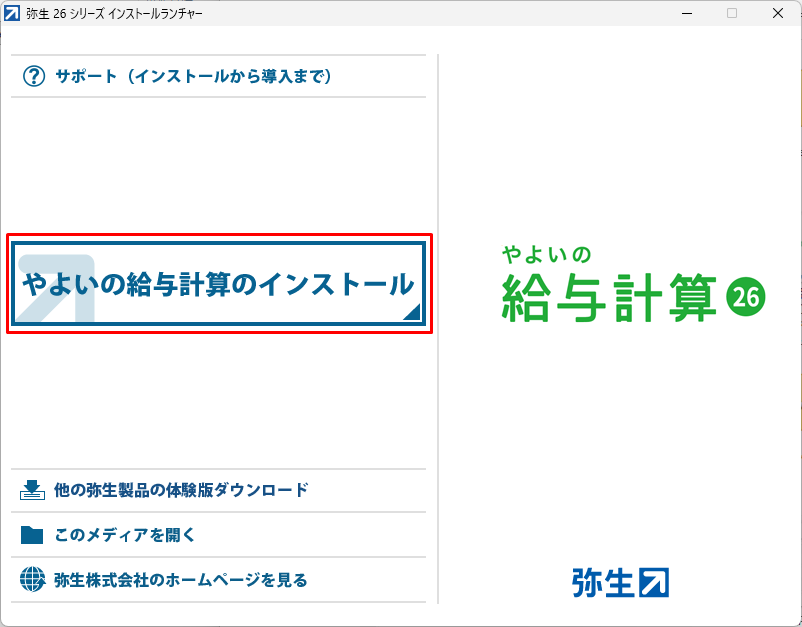Click the 弥生 company name text in the logo
This screenshot has width=802, height=627.
603,582
